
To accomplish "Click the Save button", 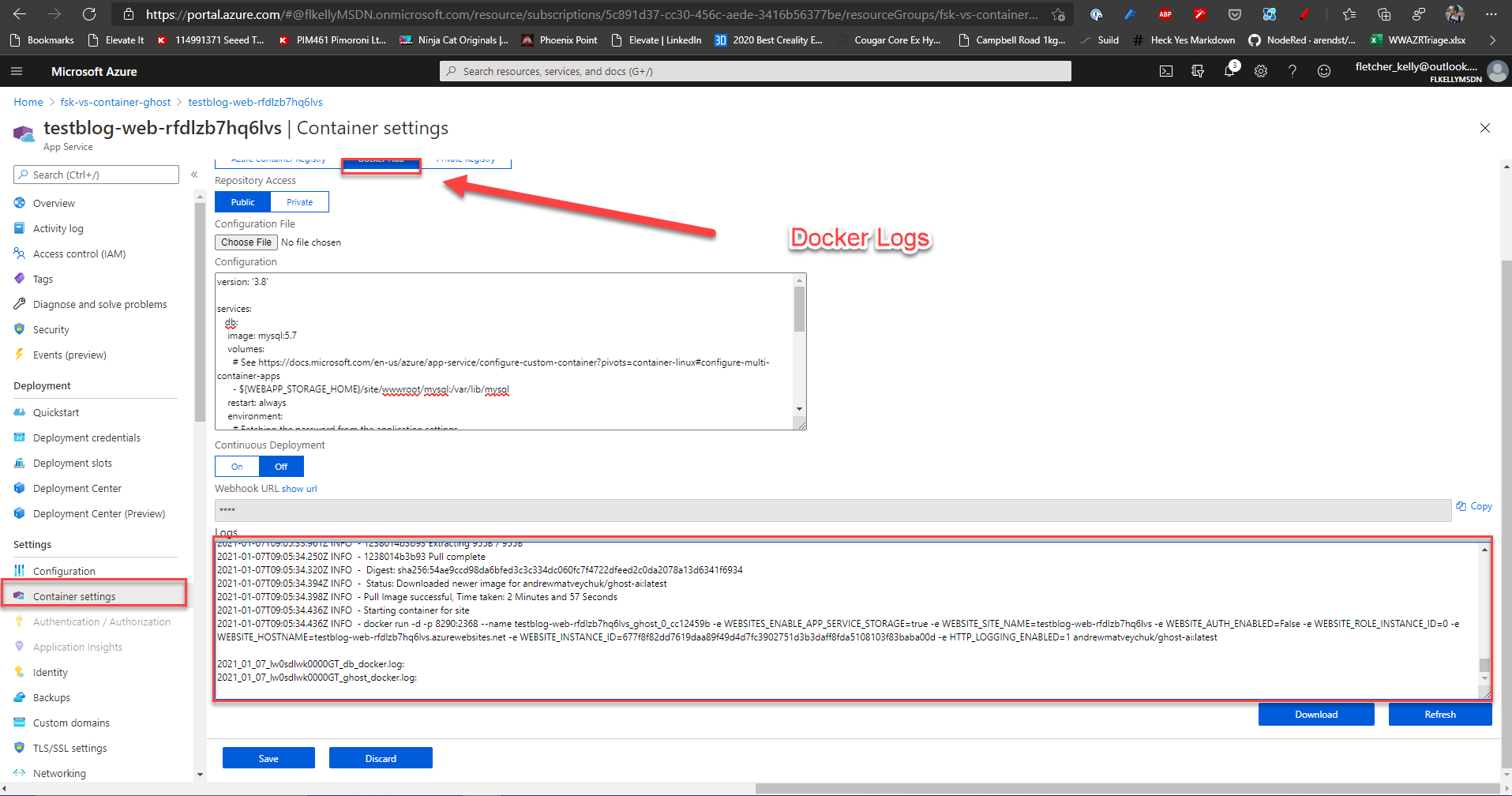I will point(268,758).
